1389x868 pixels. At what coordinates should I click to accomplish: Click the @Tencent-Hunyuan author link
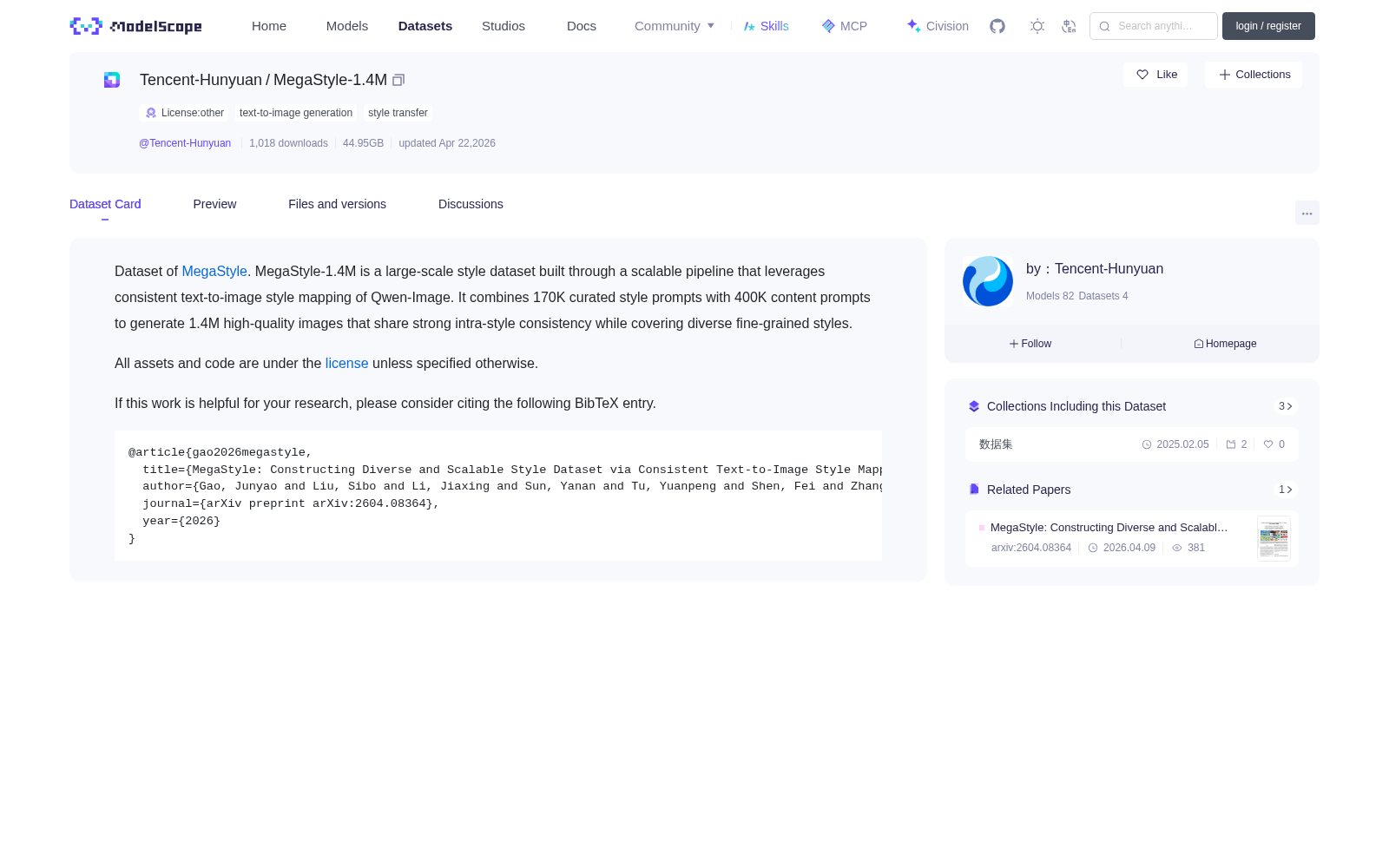click(185, 143)
